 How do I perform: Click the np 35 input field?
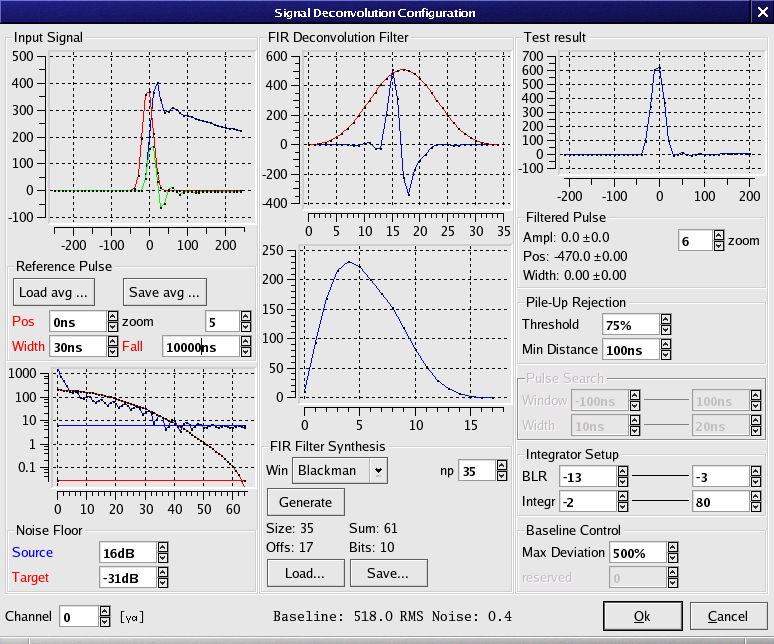tap(477, 471)
